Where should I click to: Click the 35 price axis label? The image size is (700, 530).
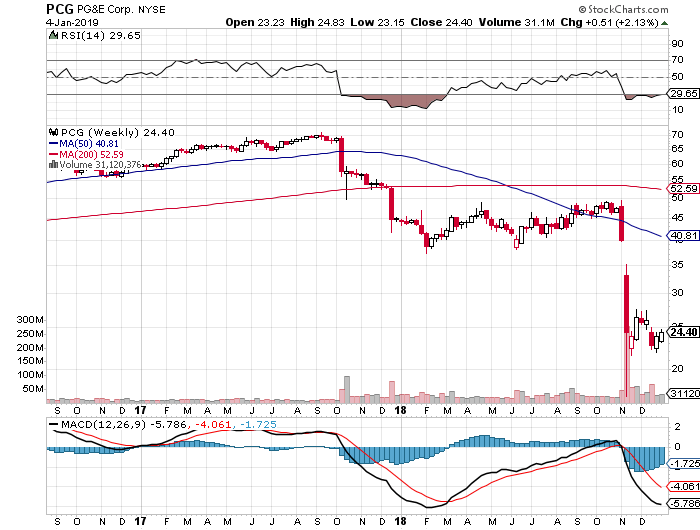click(678, 265)
